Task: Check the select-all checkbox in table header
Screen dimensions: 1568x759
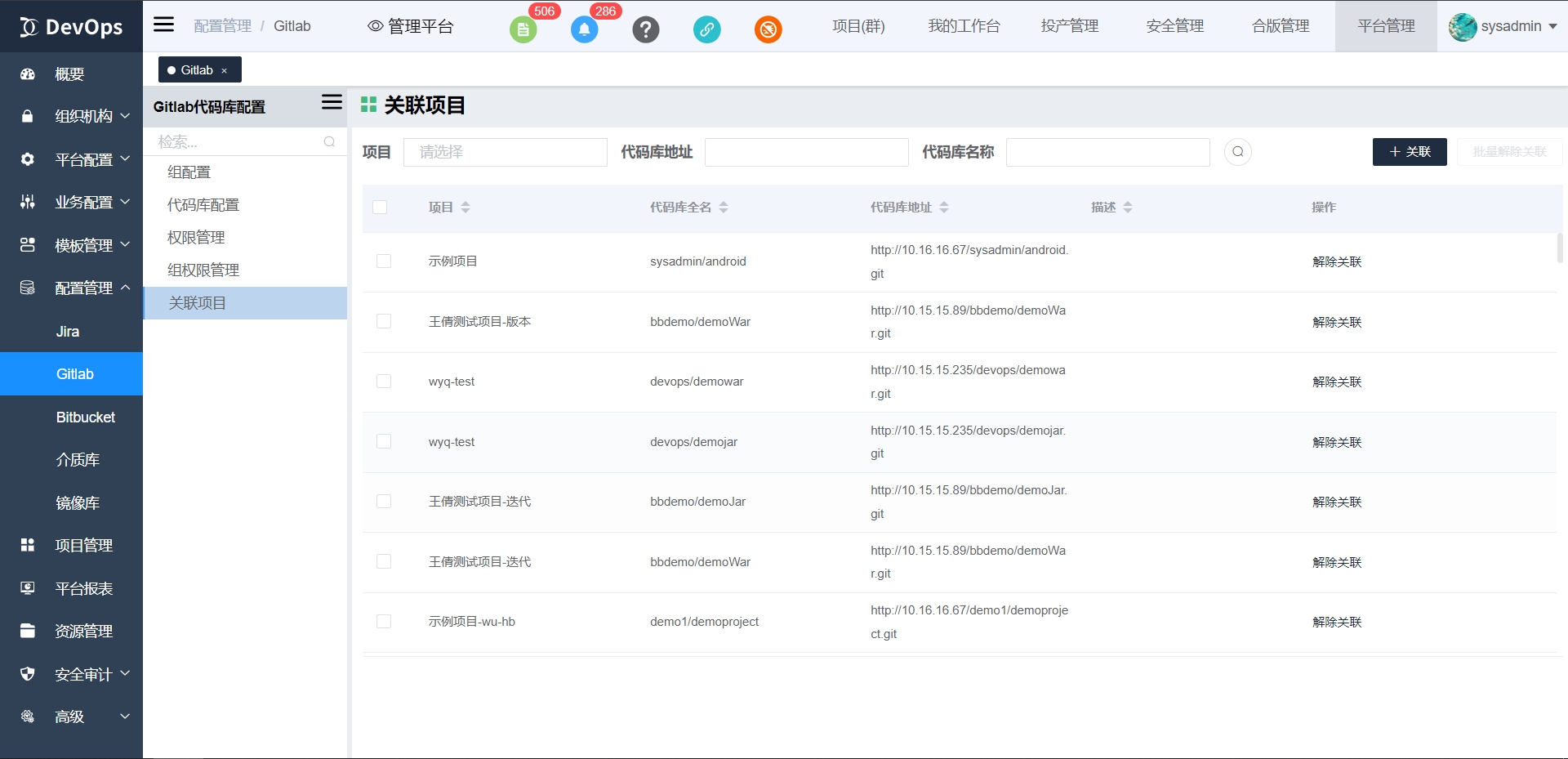Action: pos(380,208)
